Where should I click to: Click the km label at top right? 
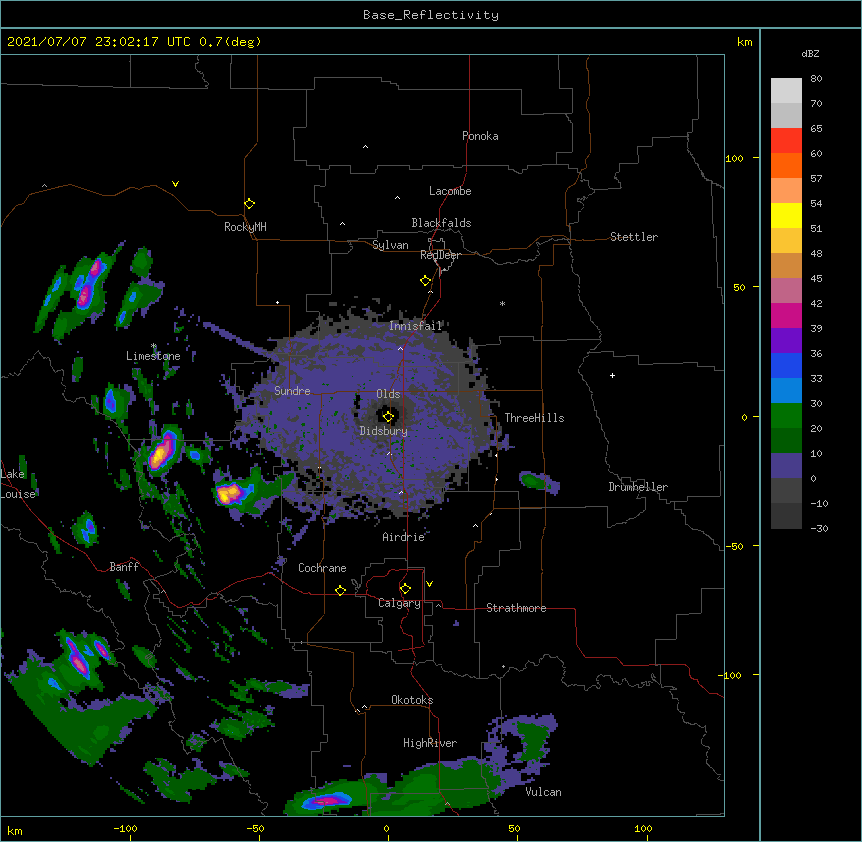[745, 42]
